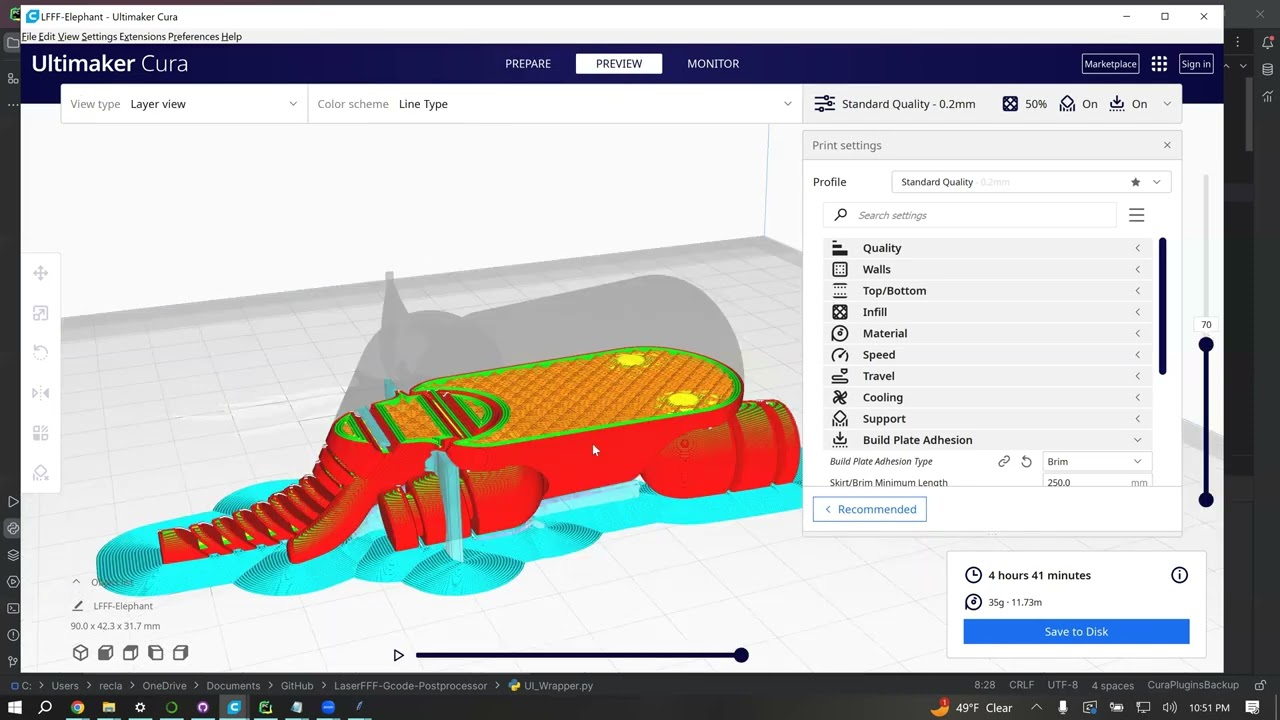
Task: Click the infill 50% icon in the settings summary
Action: (1010, 104)
